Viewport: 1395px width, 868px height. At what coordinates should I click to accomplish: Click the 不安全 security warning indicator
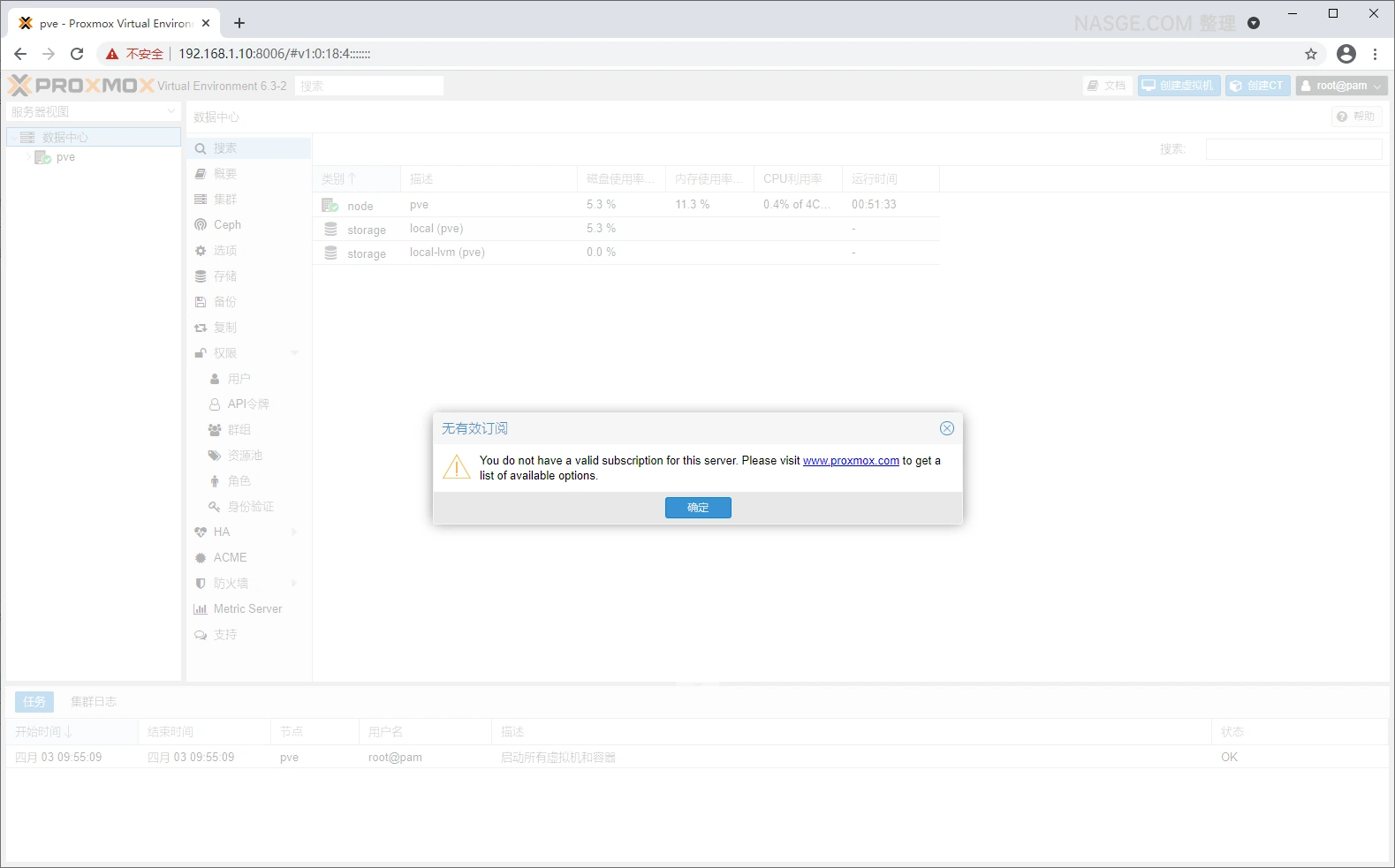coord(135,54)
